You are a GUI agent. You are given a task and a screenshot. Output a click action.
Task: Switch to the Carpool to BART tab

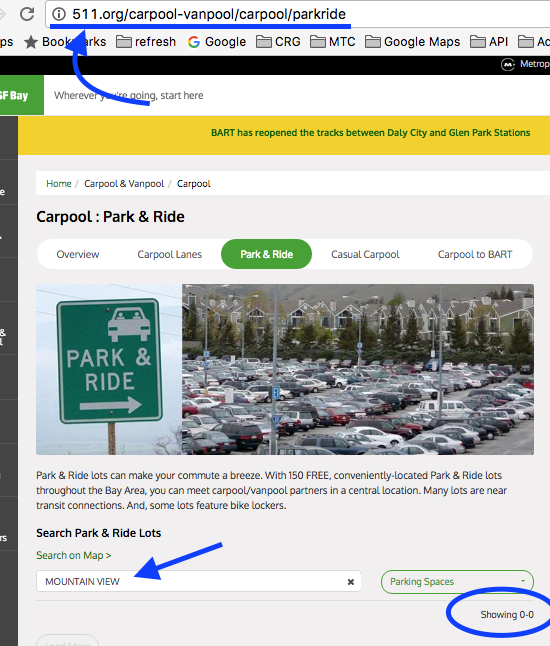(x=475, y=254)
